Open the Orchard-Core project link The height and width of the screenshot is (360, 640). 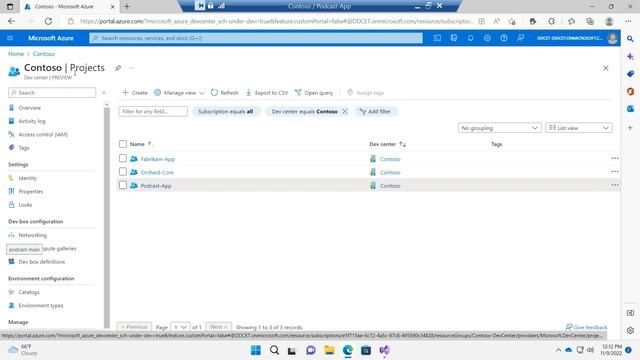[157, 173]
